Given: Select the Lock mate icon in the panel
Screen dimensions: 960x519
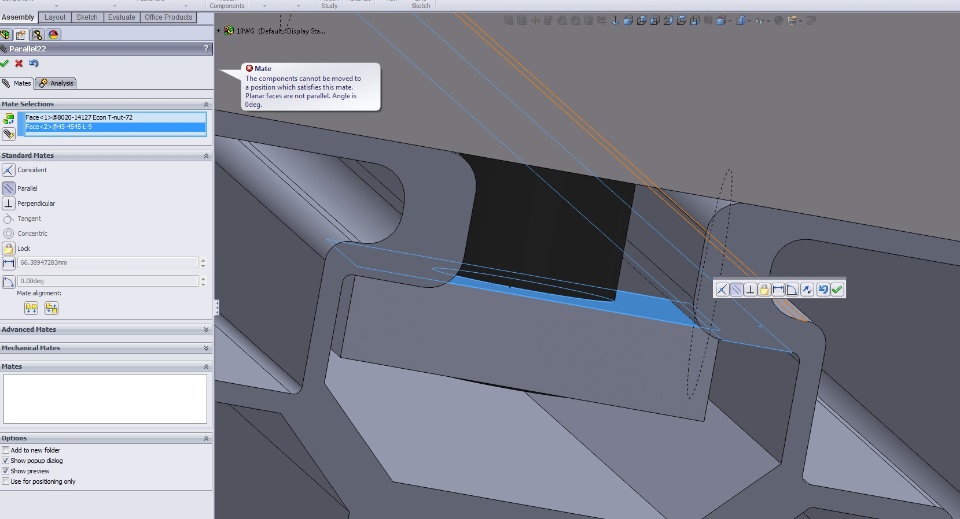Looking at the screenshot, I should [9, 248].
